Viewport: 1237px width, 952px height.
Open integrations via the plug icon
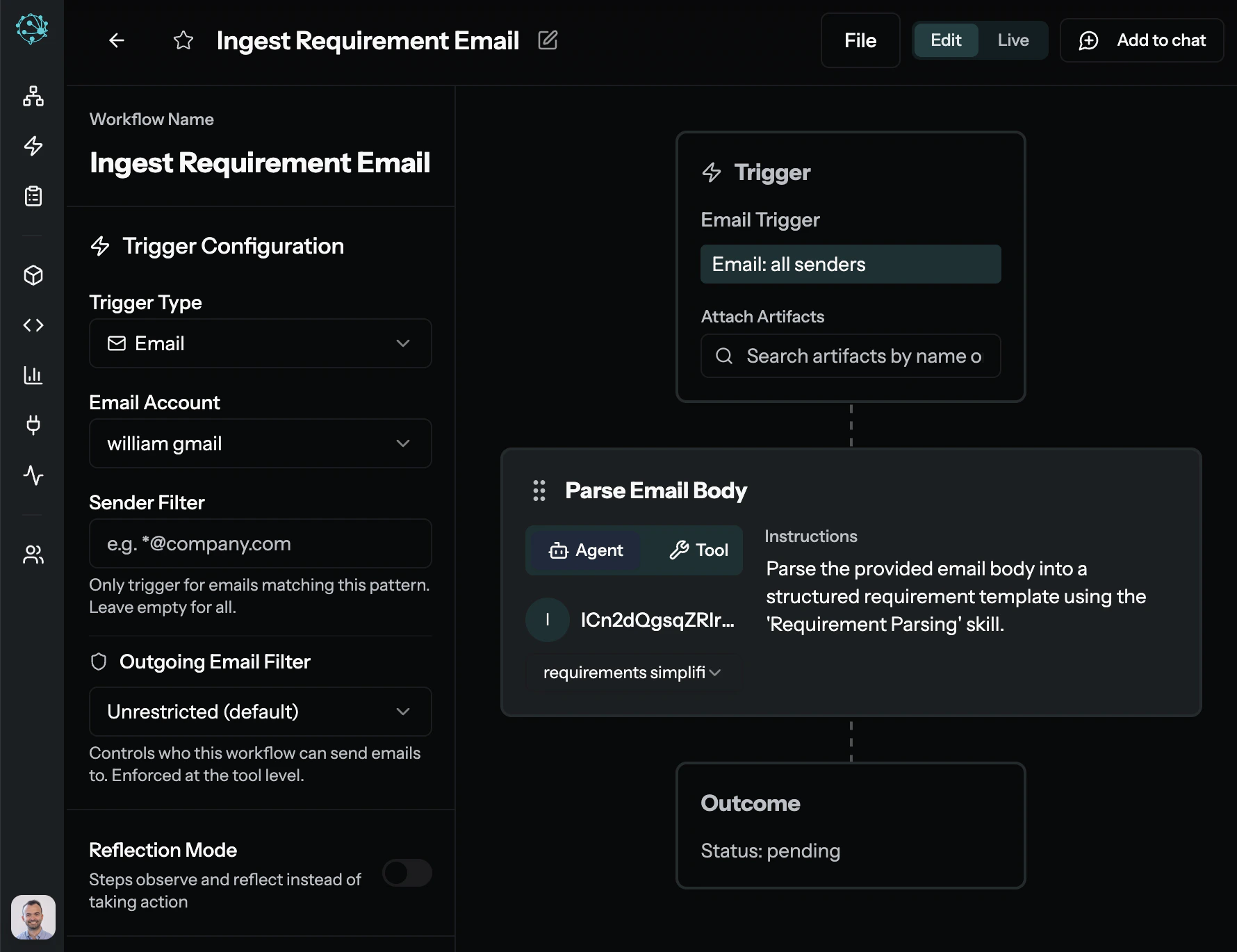click(33, 425)
